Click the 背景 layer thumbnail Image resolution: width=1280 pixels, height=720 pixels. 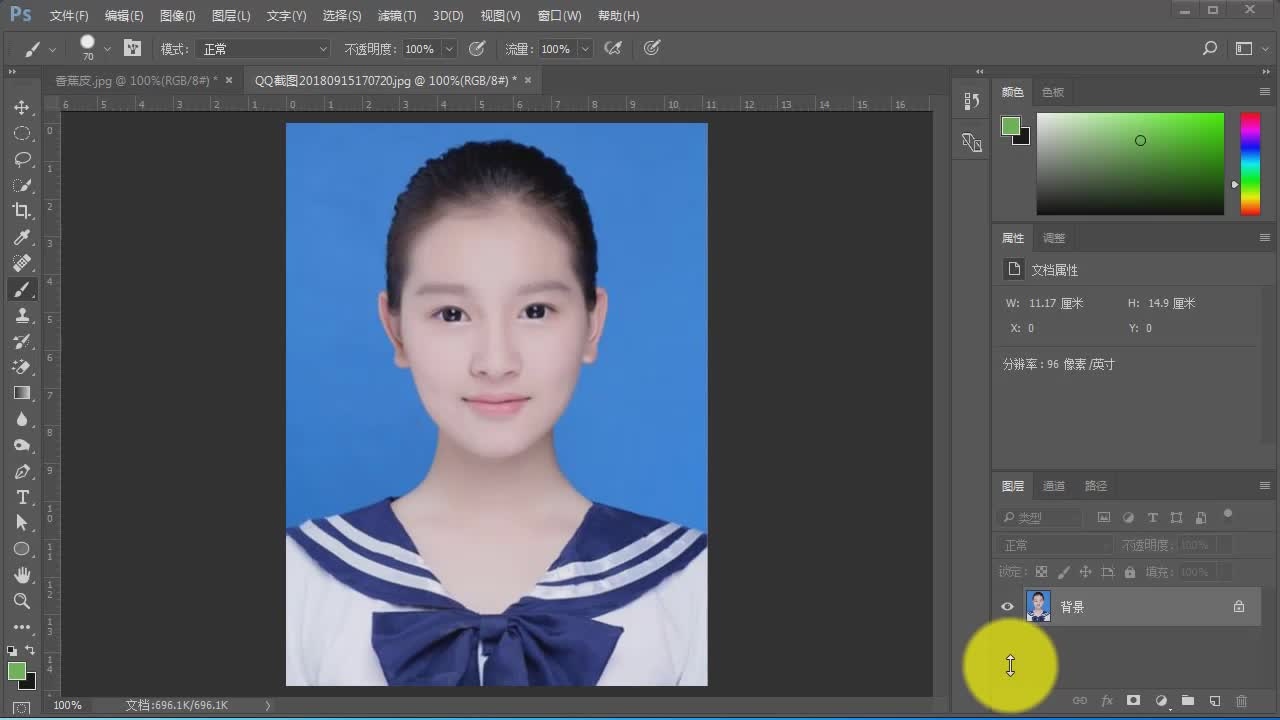click(x=1038, y=606)
